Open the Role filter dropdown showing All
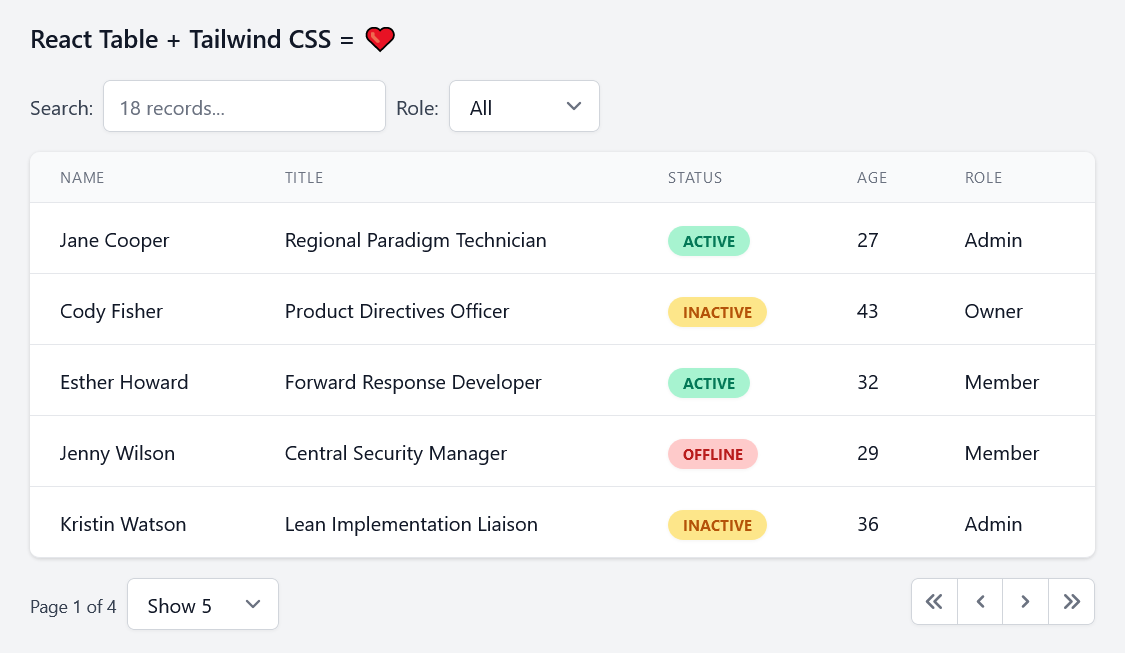 [x=524, y=106]
